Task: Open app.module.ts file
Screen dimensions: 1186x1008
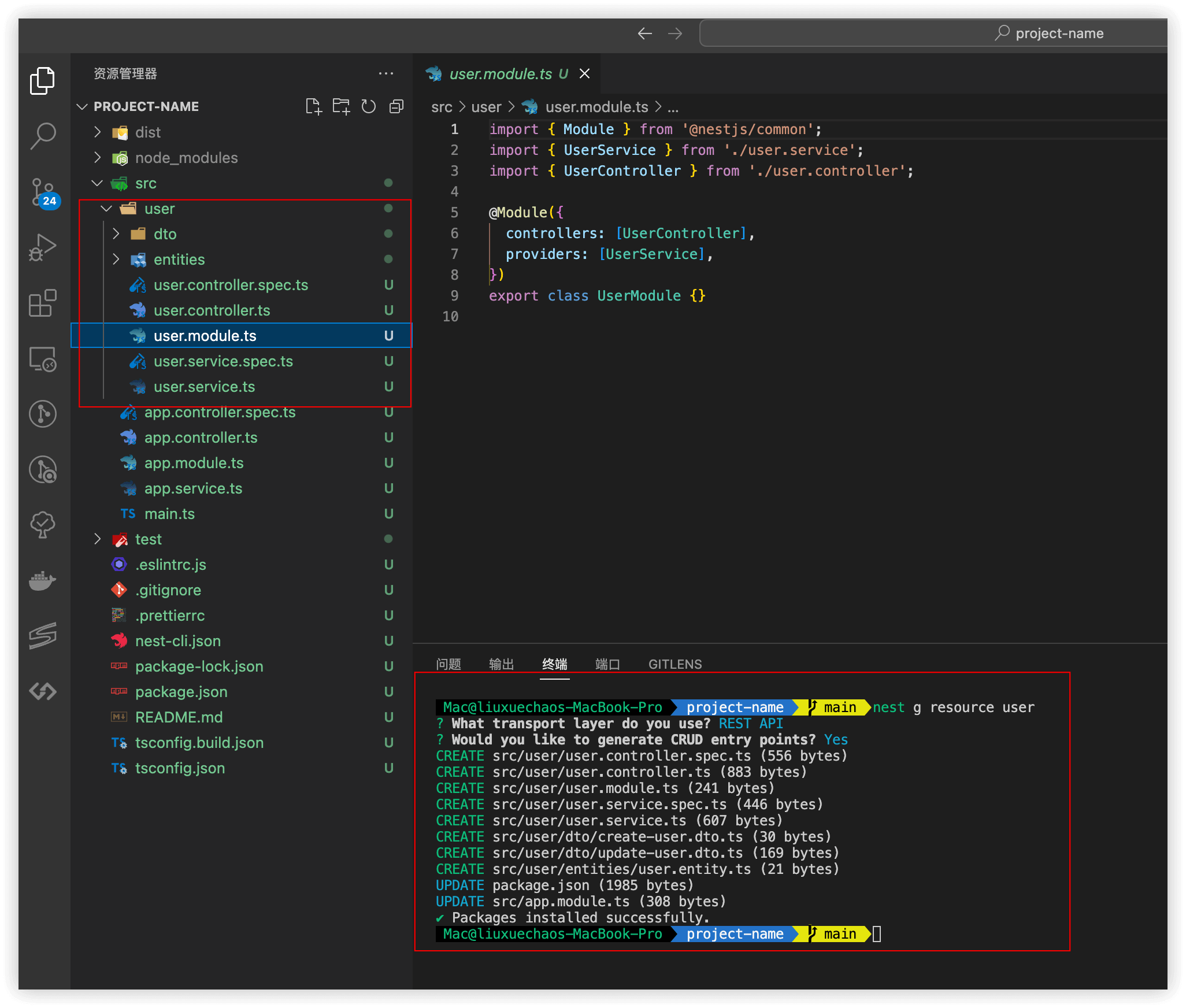Action: point(241,463)
